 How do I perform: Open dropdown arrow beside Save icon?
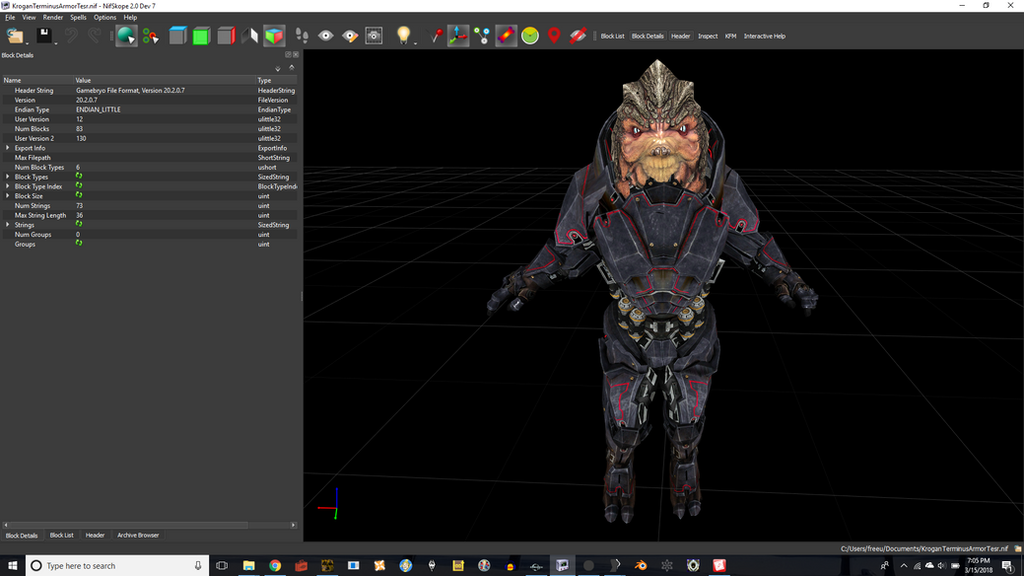[x=56, y=43]
